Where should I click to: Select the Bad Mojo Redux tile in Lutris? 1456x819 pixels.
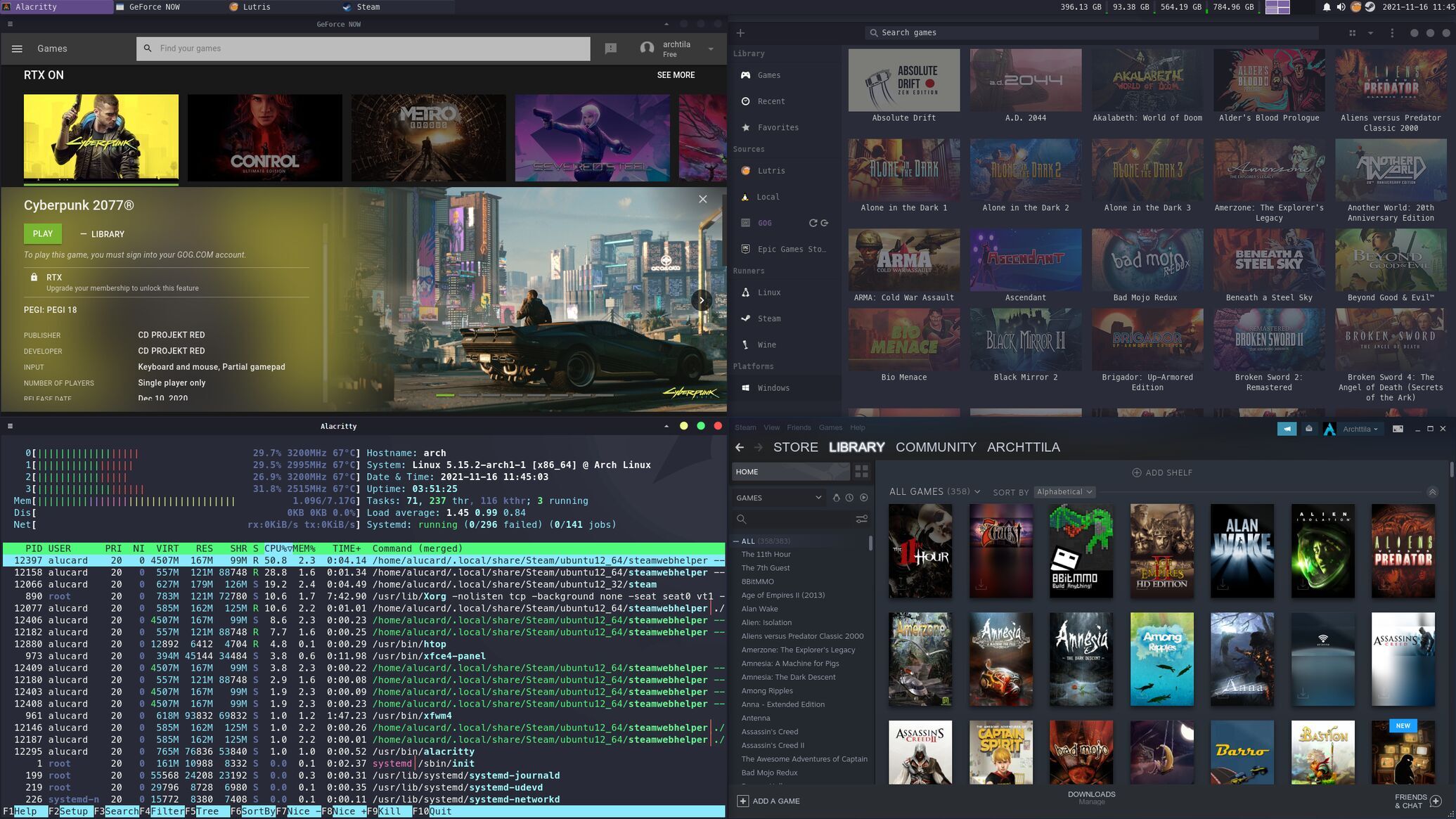1147,266
